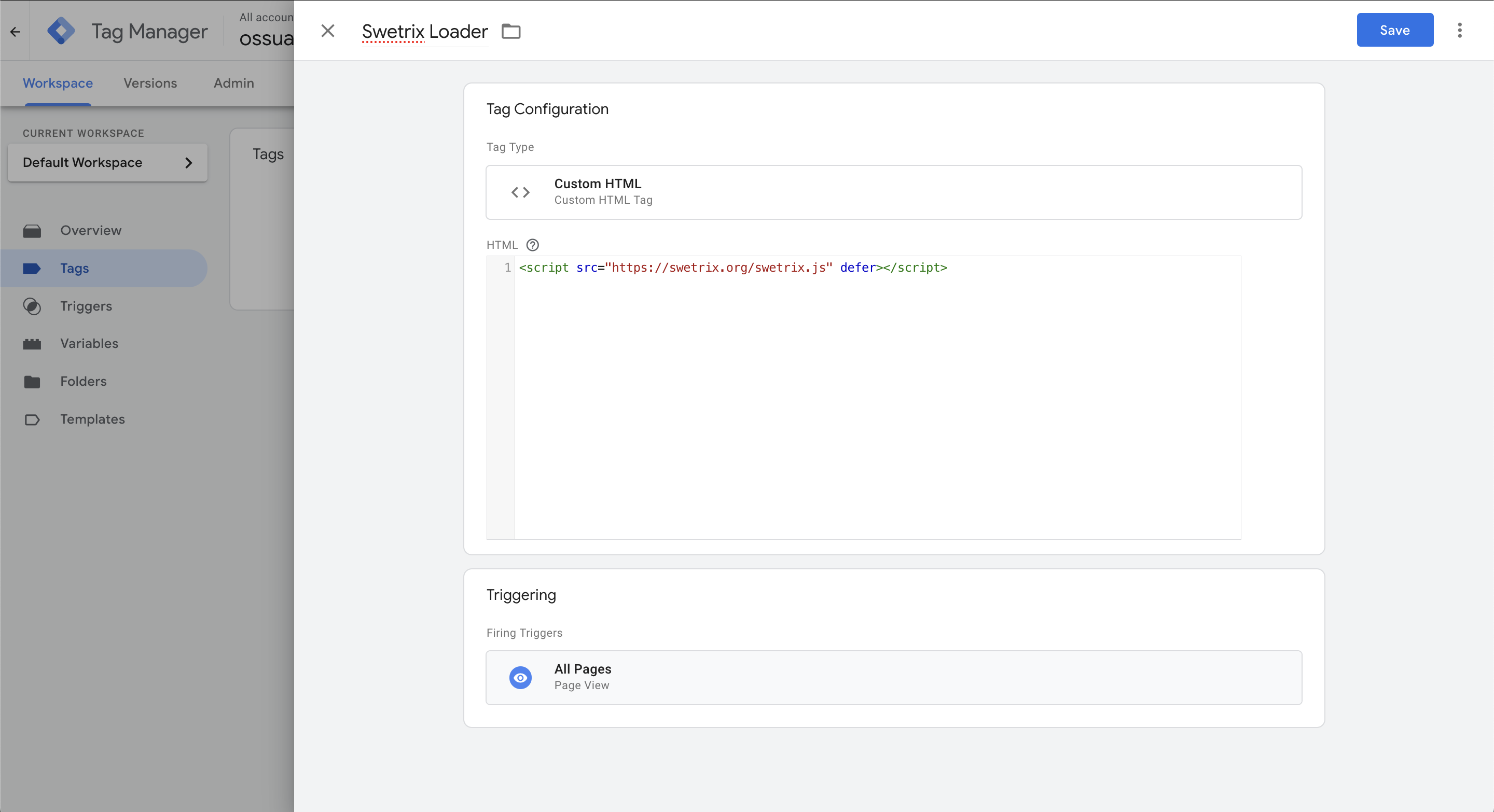Save the Swetrix Loader tag
The height and width of the screenshot is (812, 1494).
tap(1394, 30)
